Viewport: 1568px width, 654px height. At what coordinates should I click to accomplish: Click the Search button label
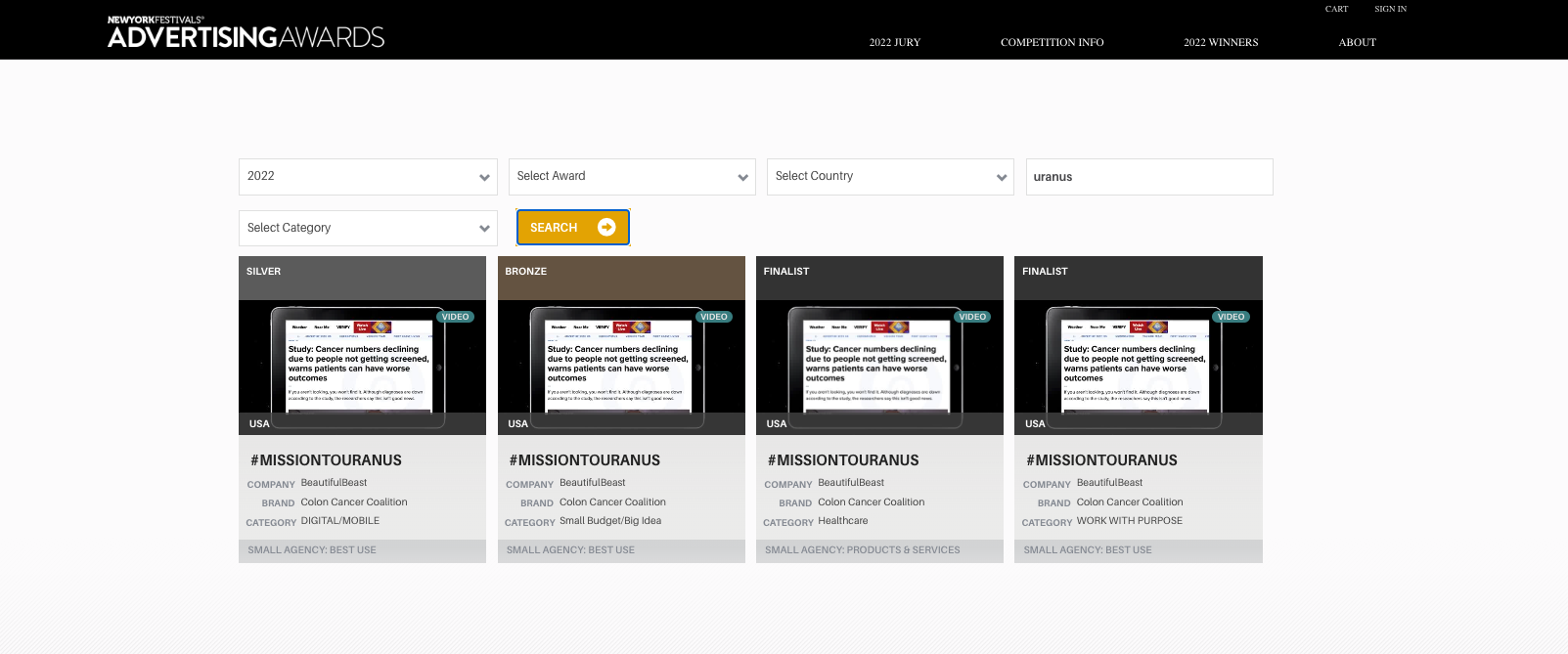coord(554,228)
